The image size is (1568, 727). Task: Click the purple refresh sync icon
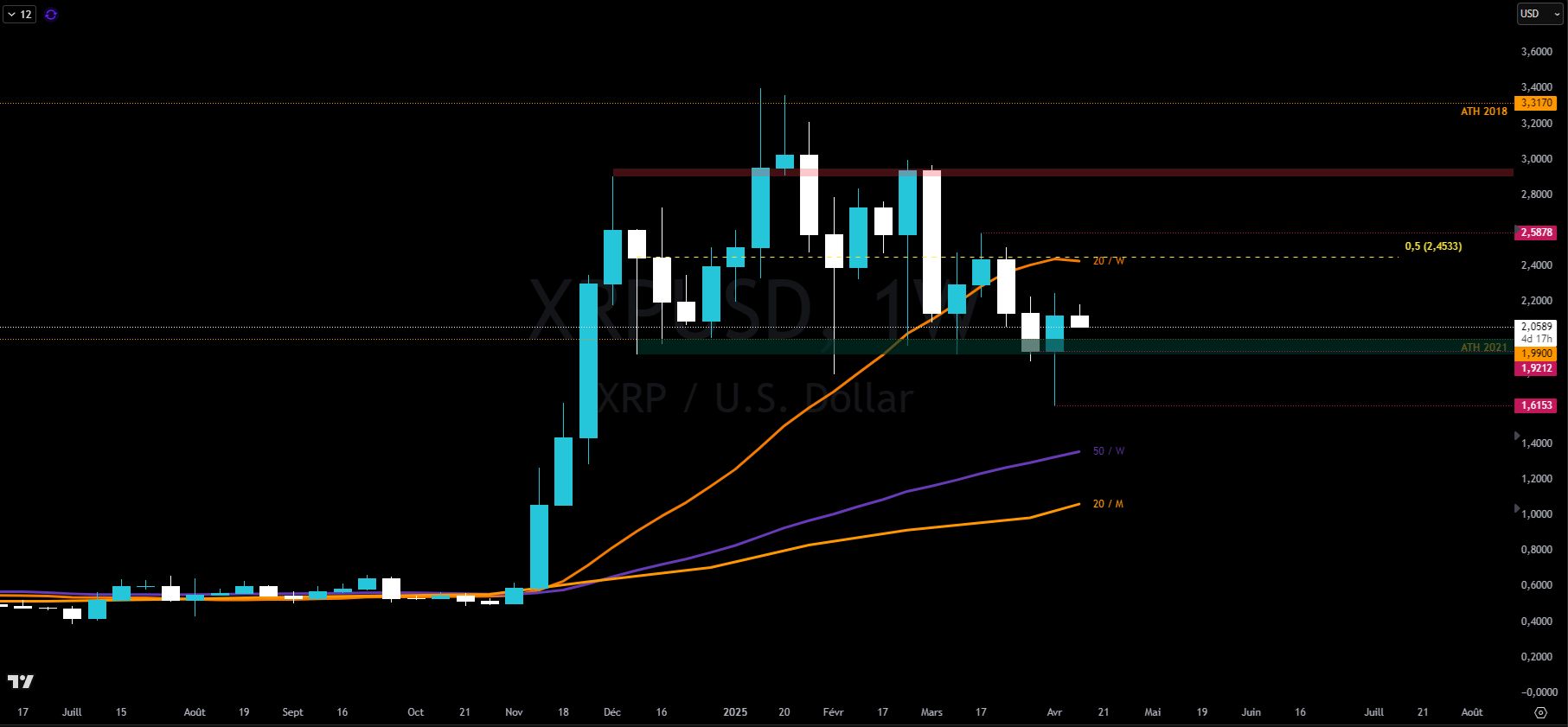[x=51, y=15]
